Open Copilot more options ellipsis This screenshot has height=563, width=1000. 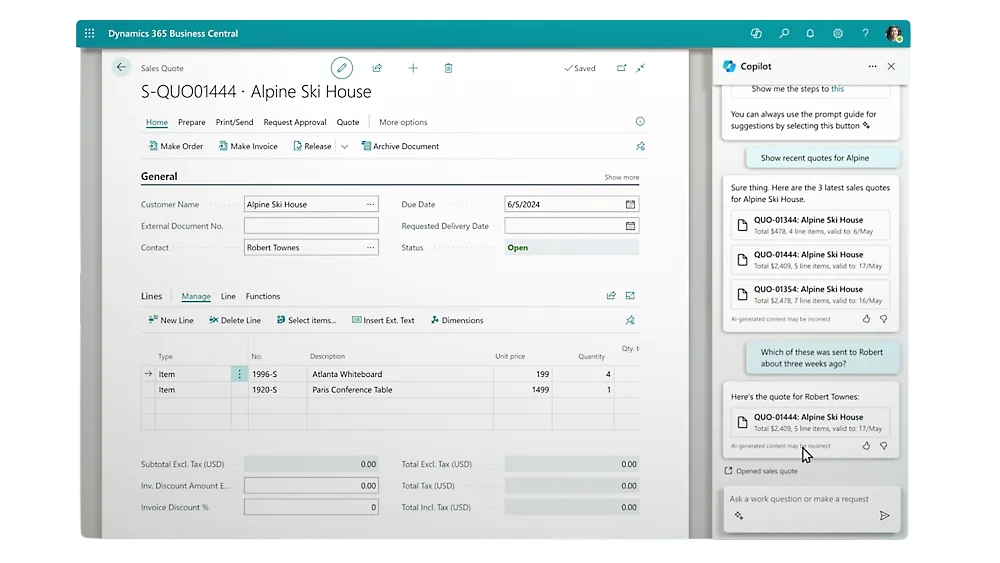pyautogui.click(x=872, y=66)
